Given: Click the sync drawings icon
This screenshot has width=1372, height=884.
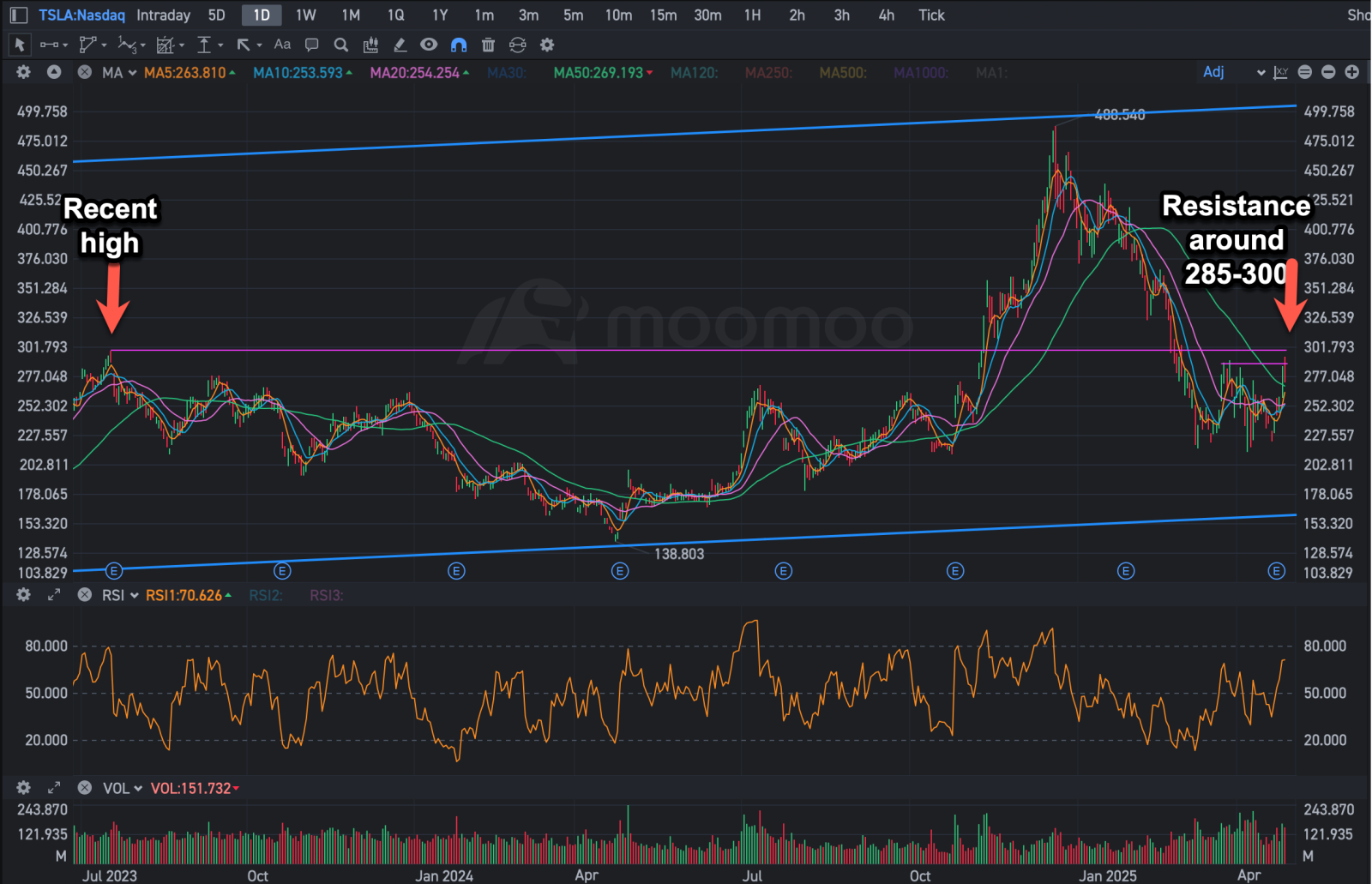Looking at the screenshot, I should point(517,45).
